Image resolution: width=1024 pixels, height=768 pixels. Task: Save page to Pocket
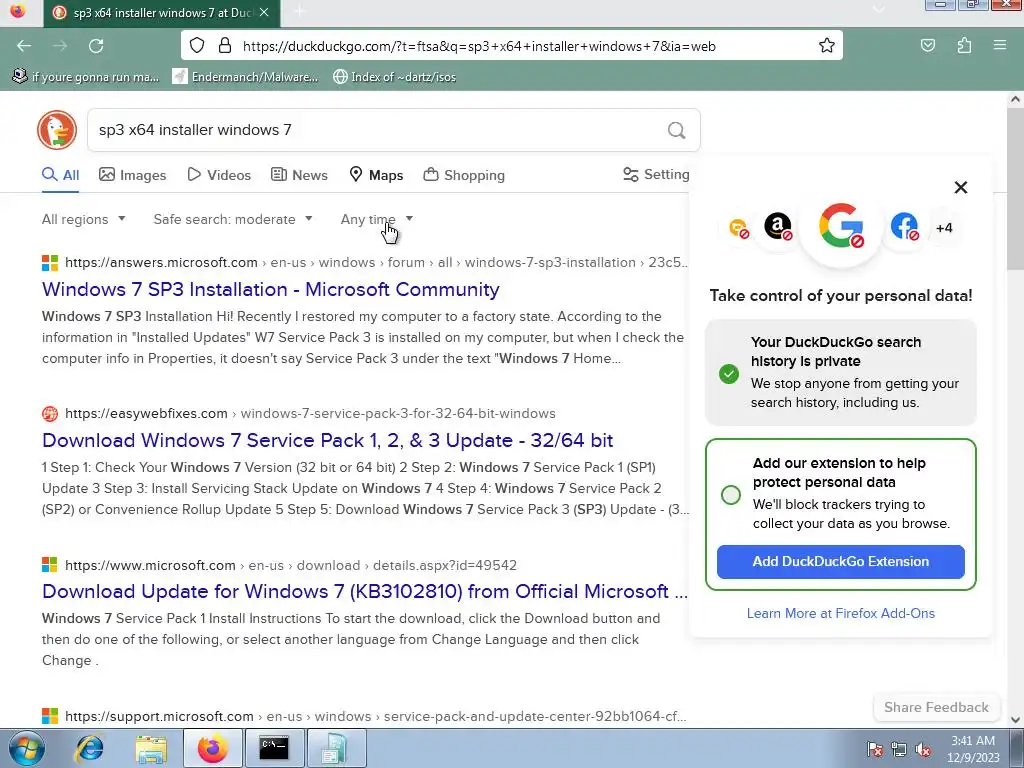927,46
